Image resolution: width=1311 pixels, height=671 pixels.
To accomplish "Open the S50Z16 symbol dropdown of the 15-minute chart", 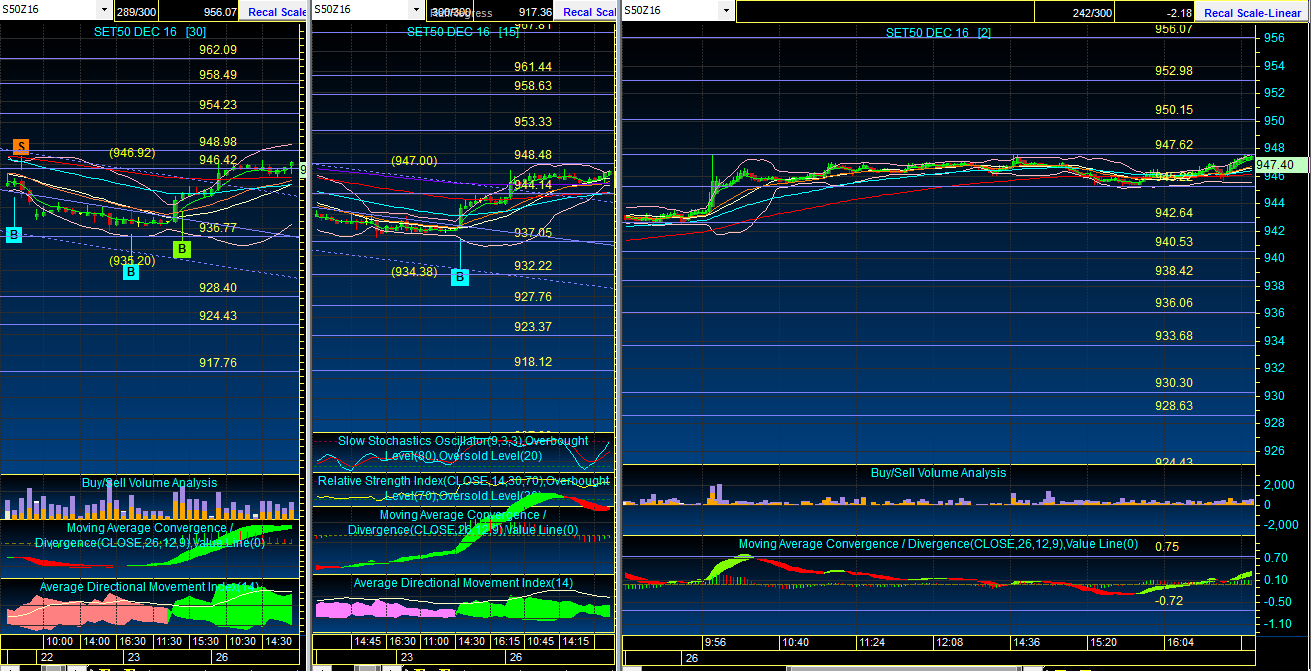I will [x=414, y=10].
